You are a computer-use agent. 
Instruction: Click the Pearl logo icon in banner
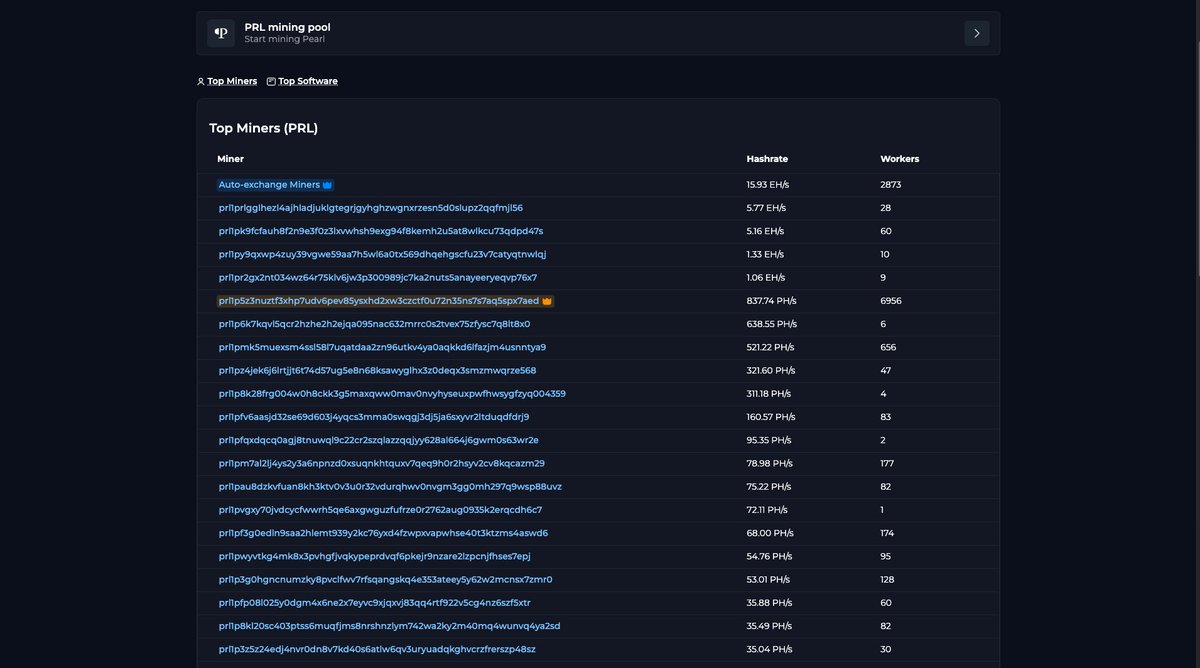click(x=221, y=33)
